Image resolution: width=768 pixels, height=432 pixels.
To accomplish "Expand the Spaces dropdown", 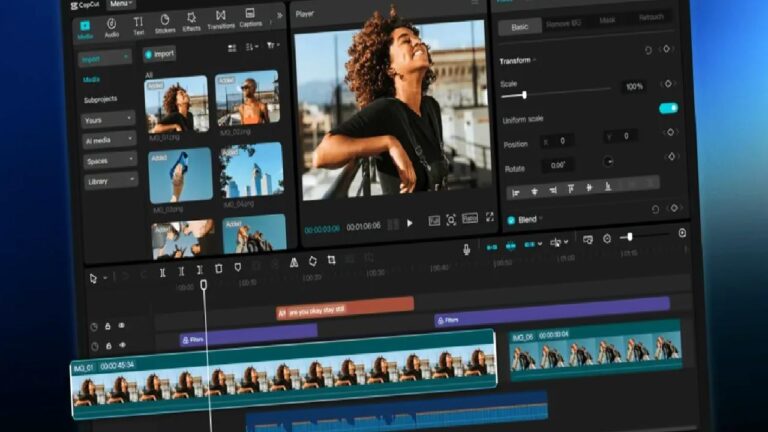I will click(109, 161).
